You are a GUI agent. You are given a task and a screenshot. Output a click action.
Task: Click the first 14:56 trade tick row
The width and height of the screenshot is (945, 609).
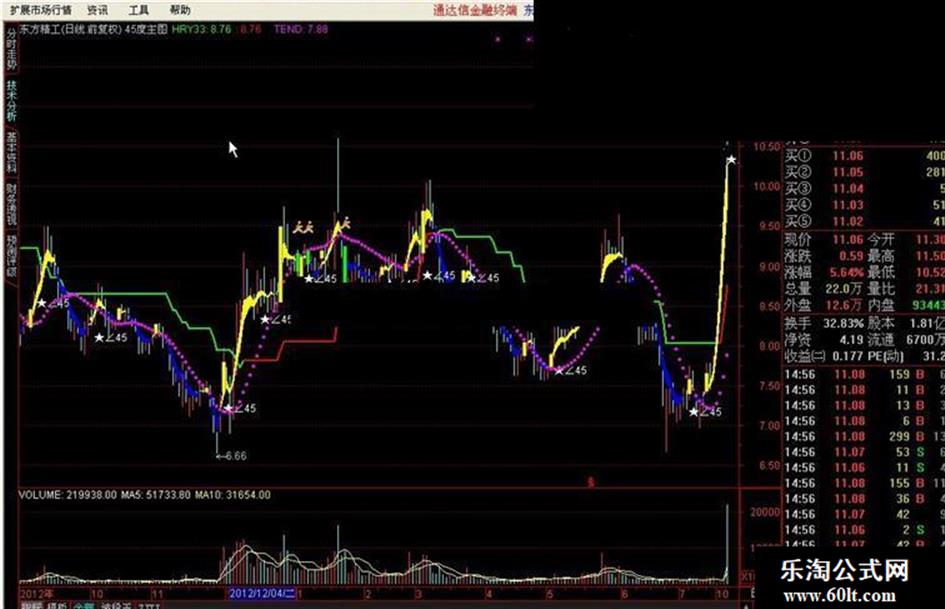tap(864, 374)
